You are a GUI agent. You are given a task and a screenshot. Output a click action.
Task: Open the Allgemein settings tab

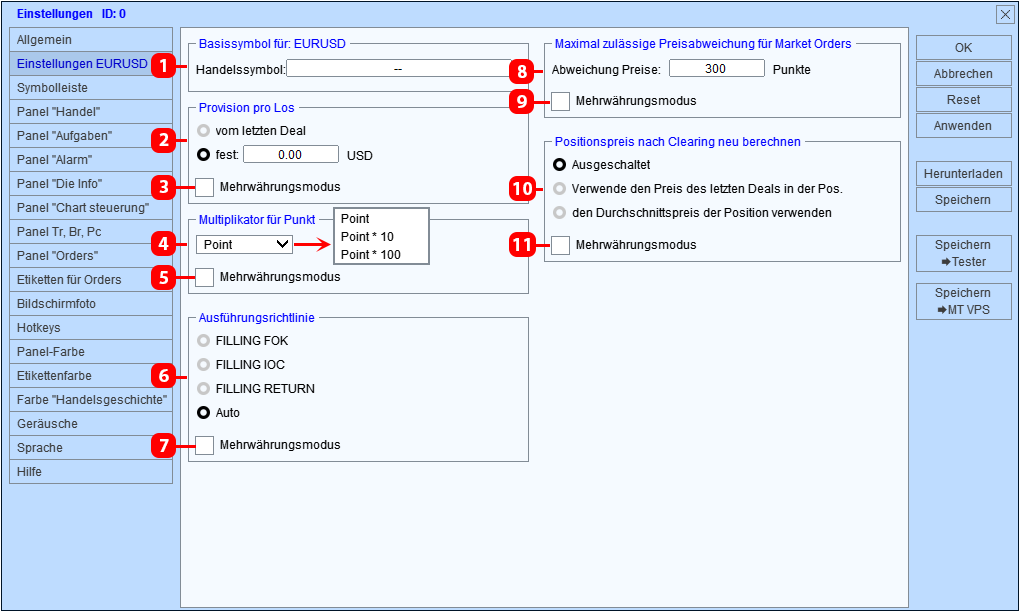pos(91,40)
